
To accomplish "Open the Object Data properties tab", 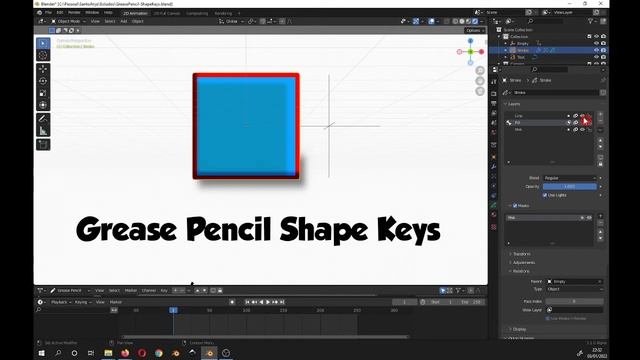I will [x=493, y=205].
